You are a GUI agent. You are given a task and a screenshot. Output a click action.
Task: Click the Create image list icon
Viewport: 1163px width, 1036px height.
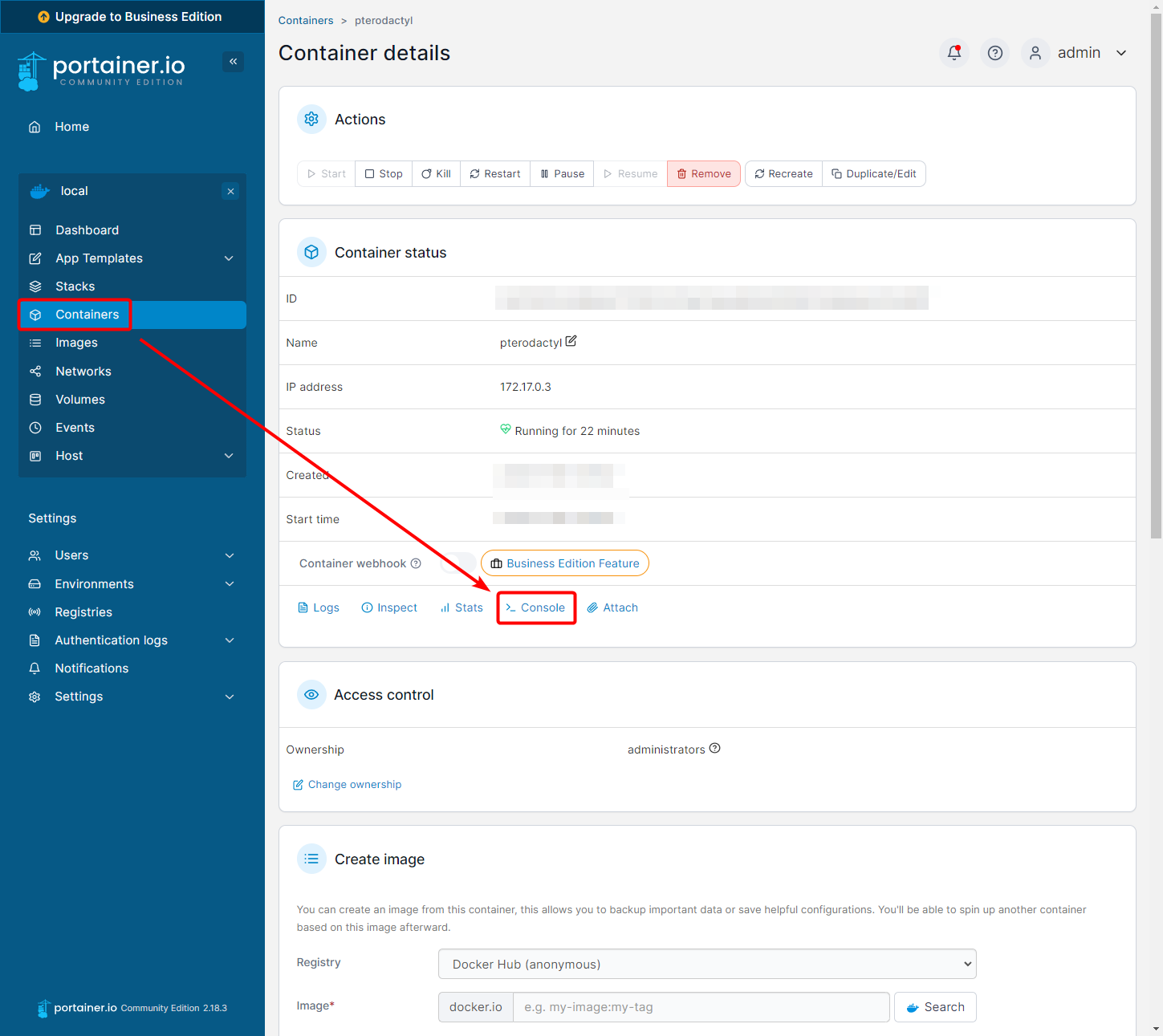pos(311,859)
